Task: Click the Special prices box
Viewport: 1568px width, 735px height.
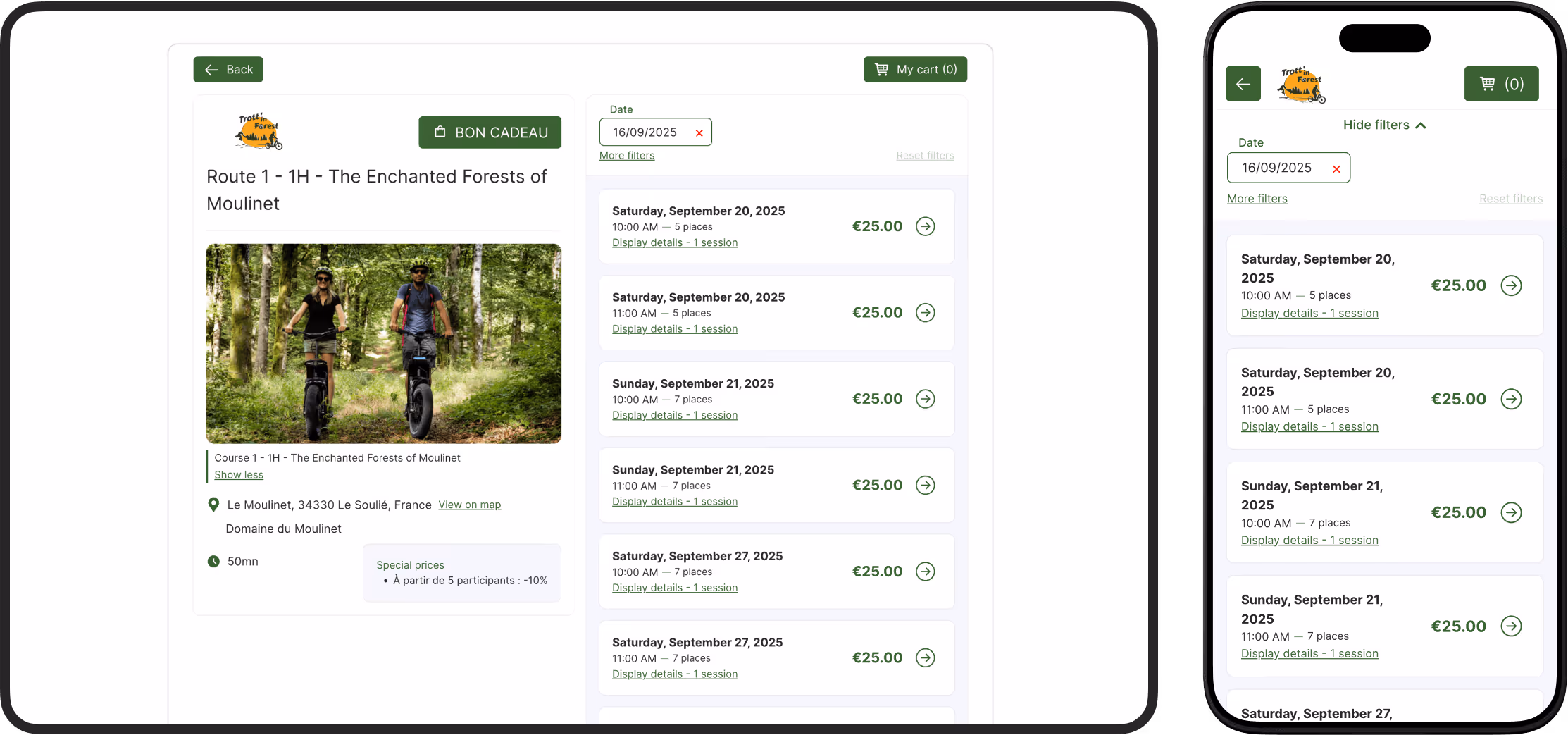Action: (x=462, y=573)
